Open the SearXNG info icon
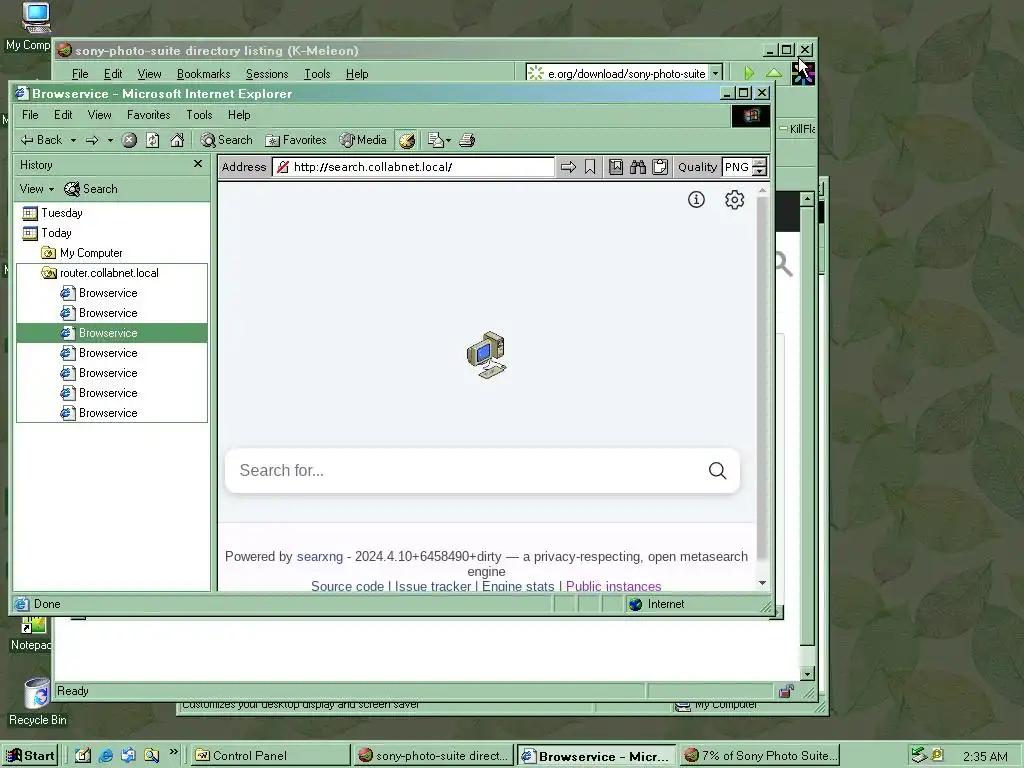This screenshot has width=1024, height=768. tap(696, 200)
